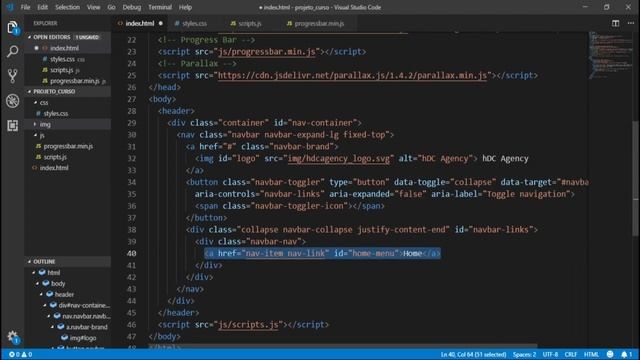Open progressbar.min.js under js folder
Image resolution: width=640 pixels, height=360 pixels.
(x=68, y=146)
